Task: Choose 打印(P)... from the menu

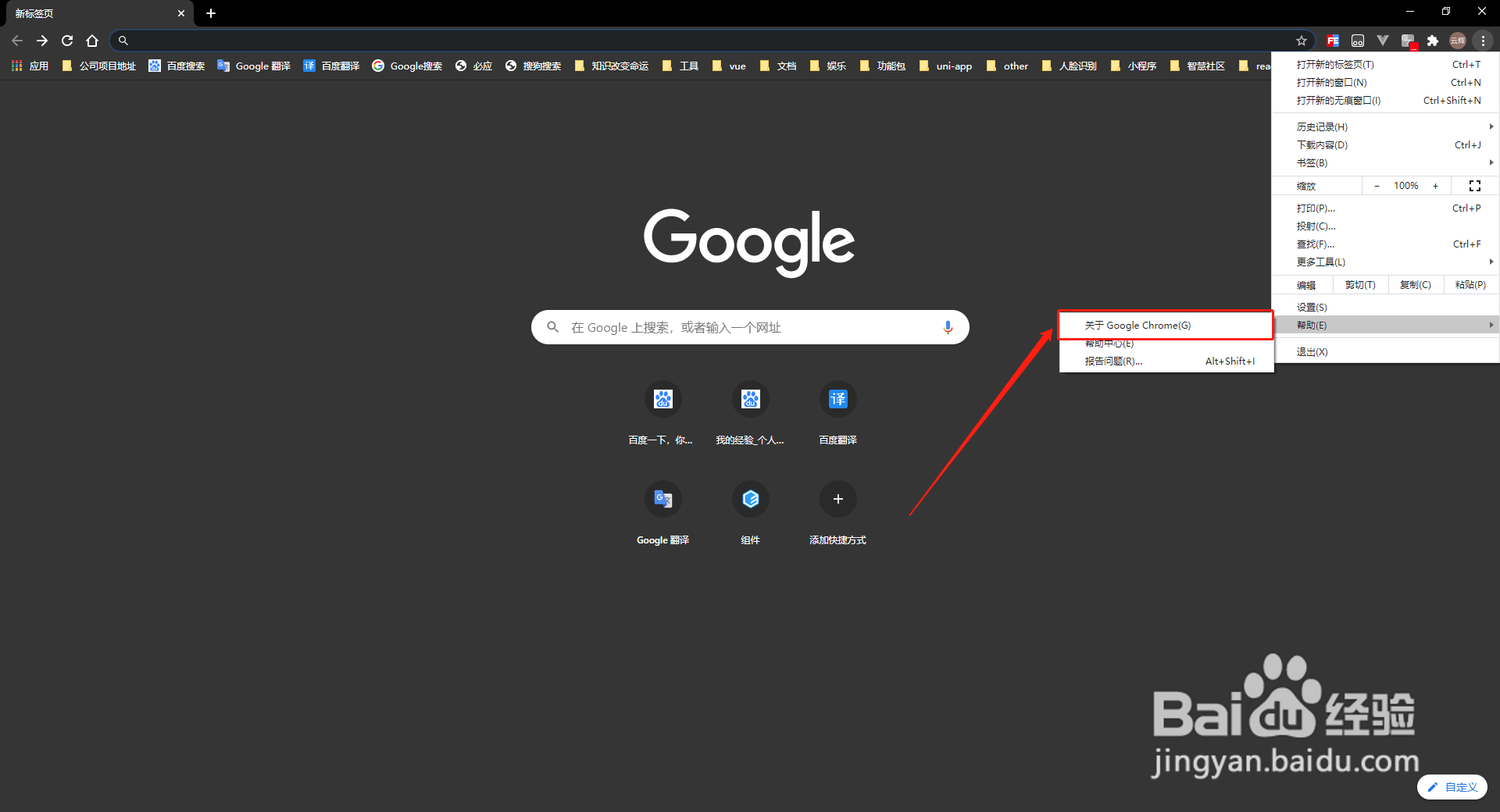Action: click(x=1385, y=208)
